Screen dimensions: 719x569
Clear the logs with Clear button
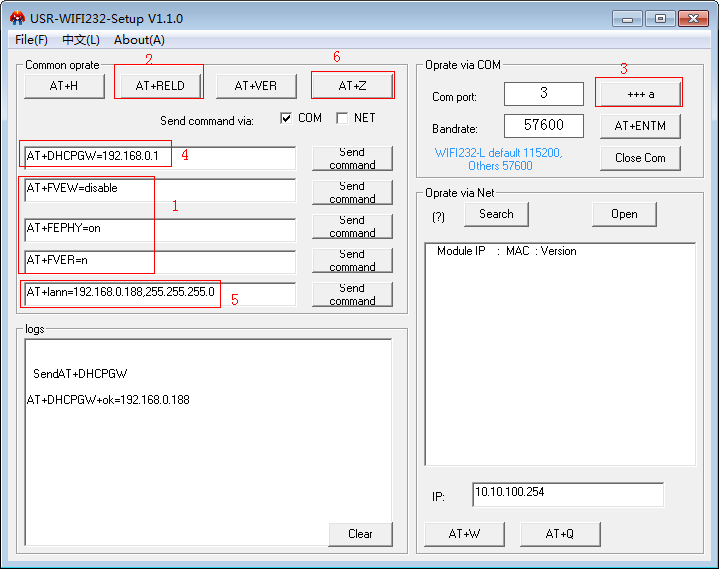360,534
